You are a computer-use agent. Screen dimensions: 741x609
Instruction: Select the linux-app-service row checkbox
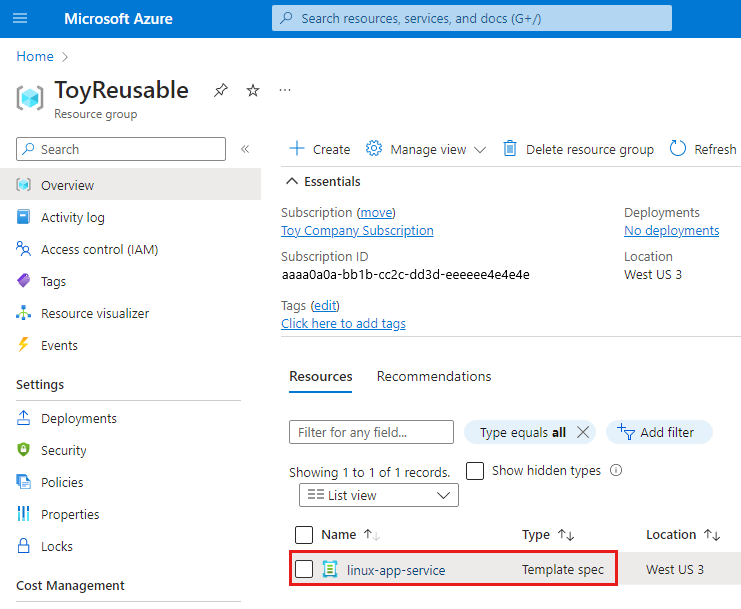(x=303, y=569)
